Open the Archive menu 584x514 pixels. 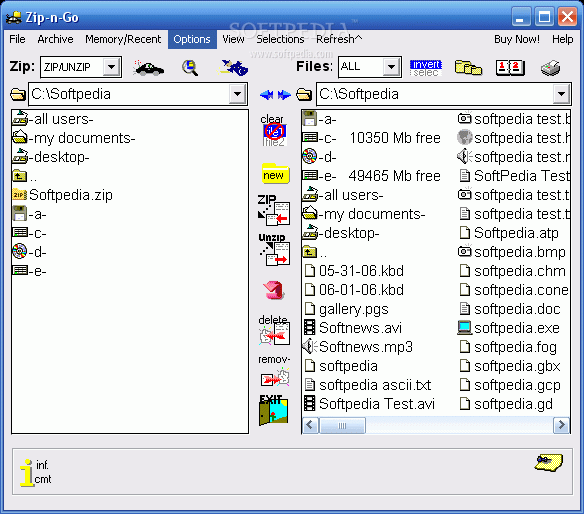coord(55,39)
